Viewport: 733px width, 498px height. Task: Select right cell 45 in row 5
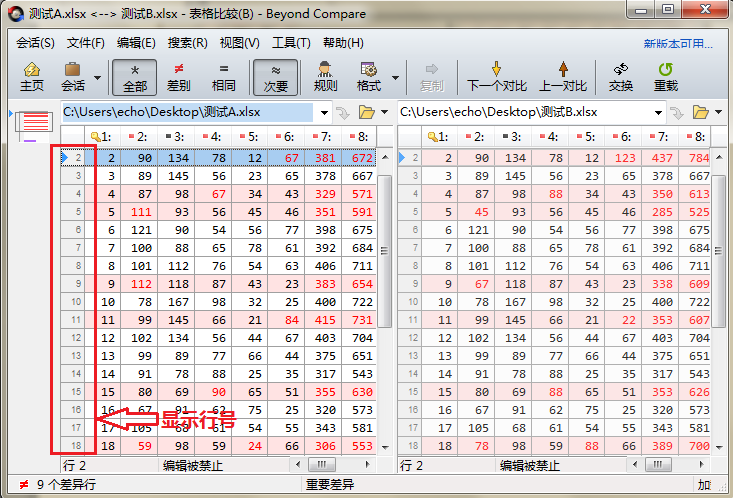[x=476, y=212]
